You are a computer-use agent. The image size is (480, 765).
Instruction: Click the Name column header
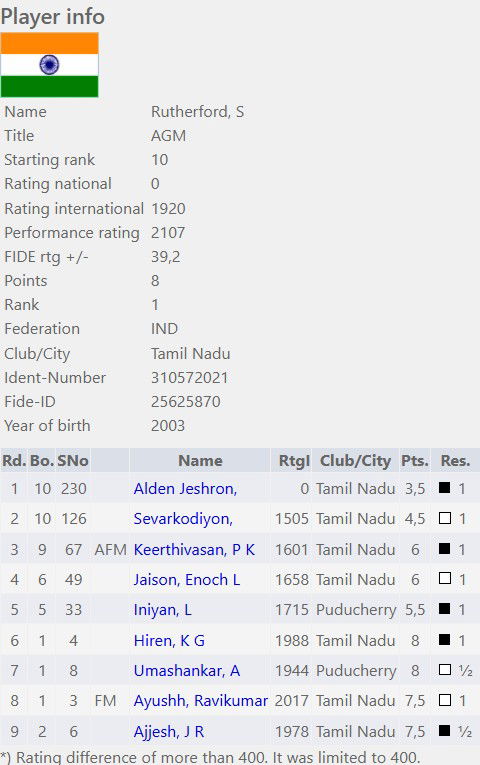pos(200,461)
